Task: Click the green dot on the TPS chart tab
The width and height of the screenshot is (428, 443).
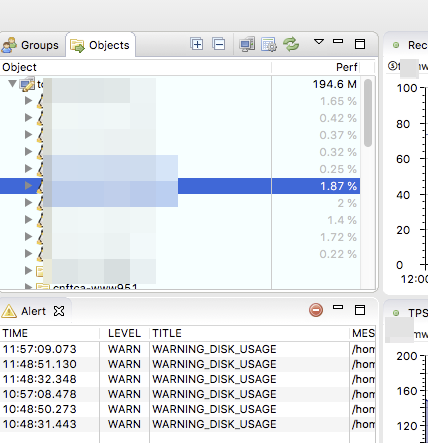Action: click(396, 313)
